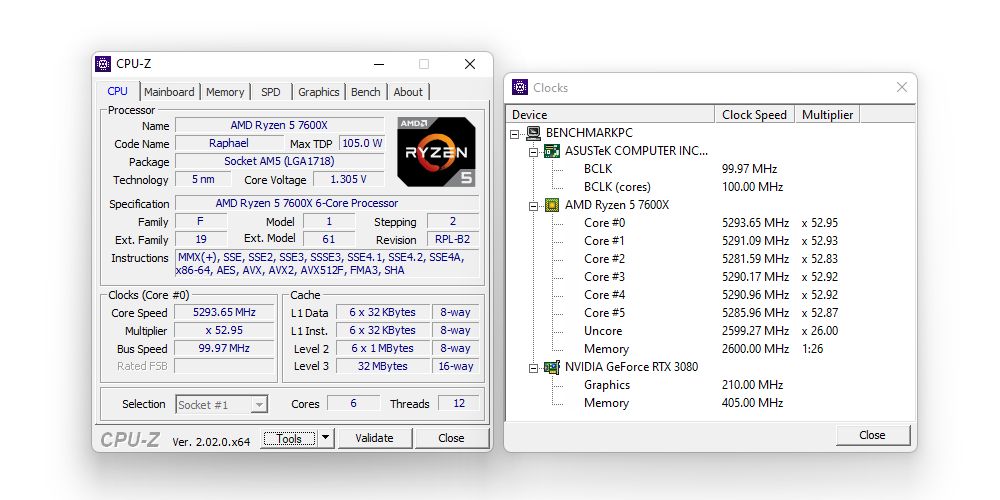Click the 405.00 MHz GPU memory value
The image size is (1000, 500).
click(x=752, y=403)
